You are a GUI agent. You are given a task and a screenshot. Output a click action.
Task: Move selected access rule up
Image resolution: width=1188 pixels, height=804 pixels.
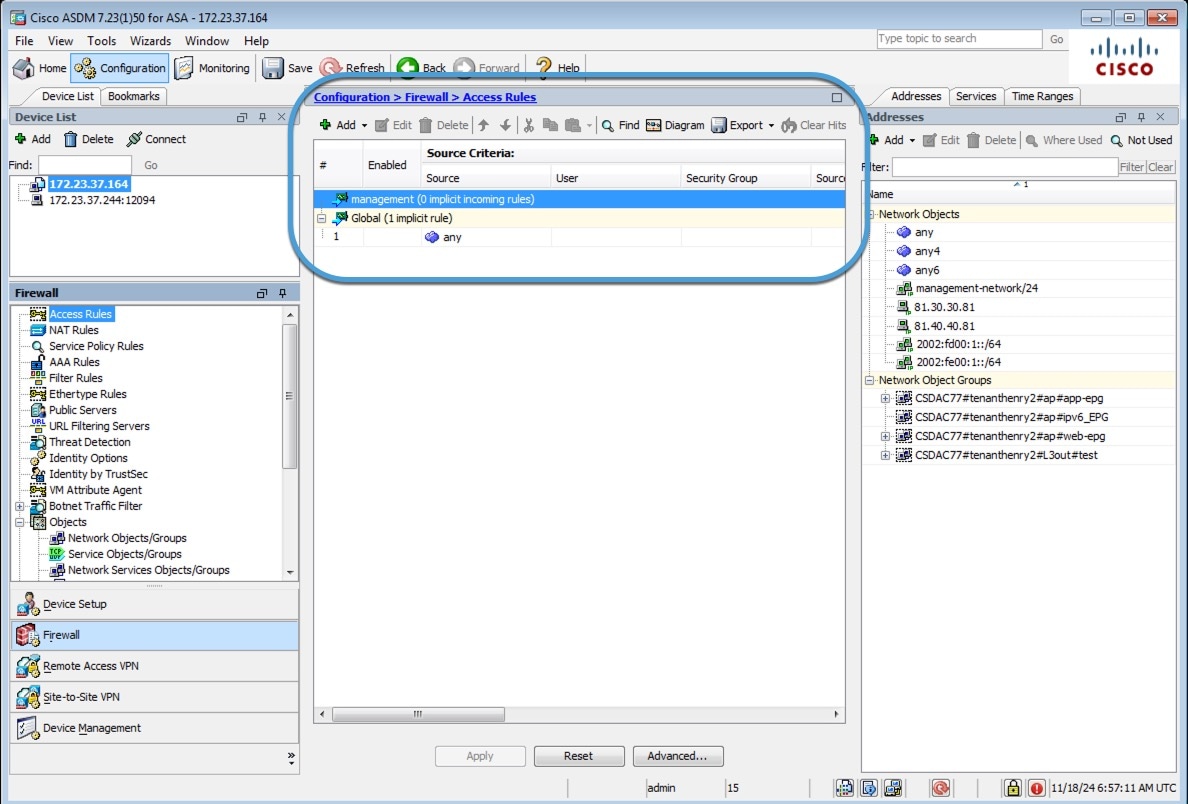483,125
